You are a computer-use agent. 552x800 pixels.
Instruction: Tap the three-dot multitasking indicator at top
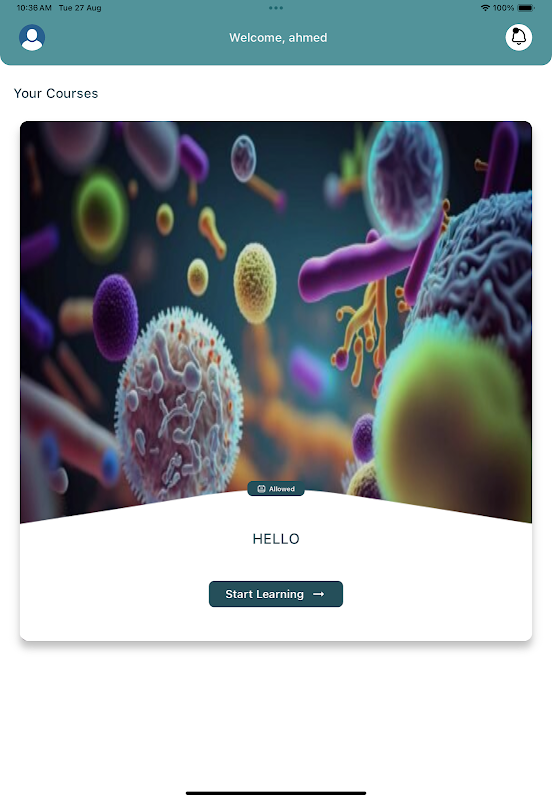(x=276, y=8)
